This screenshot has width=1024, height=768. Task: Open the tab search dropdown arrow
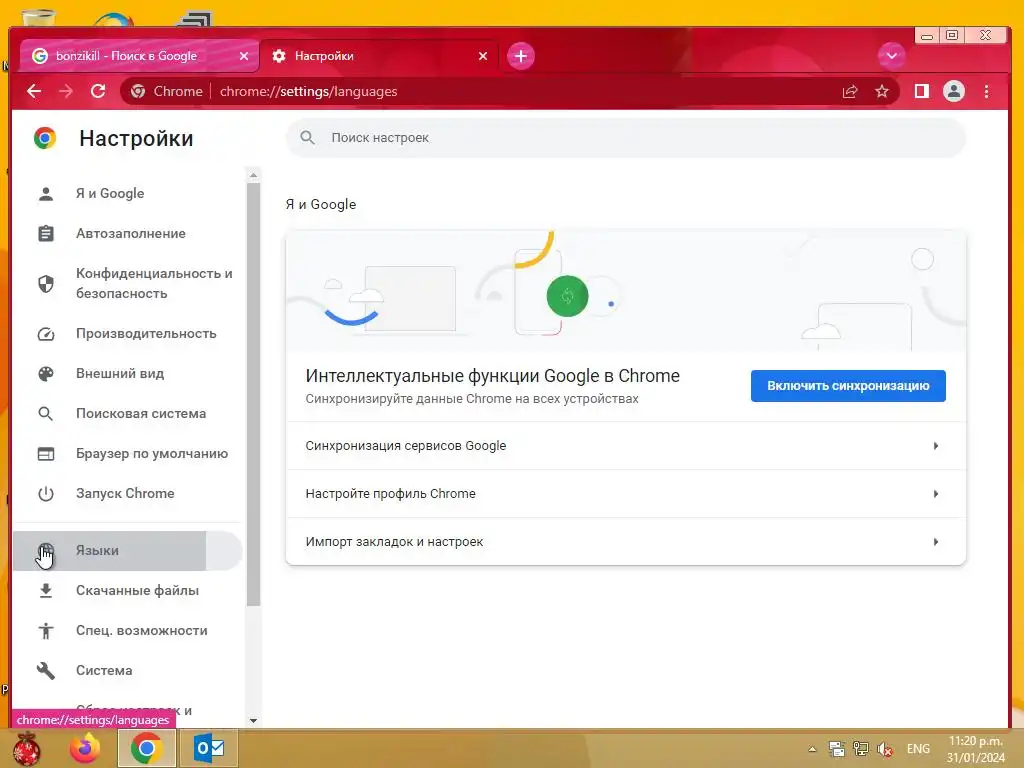(891, 56)
